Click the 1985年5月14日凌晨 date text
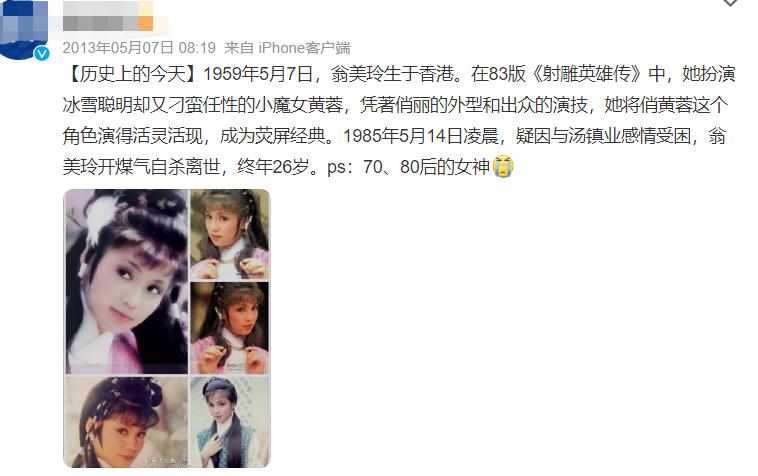The image size is (758, 476). (x=421, y=136)
